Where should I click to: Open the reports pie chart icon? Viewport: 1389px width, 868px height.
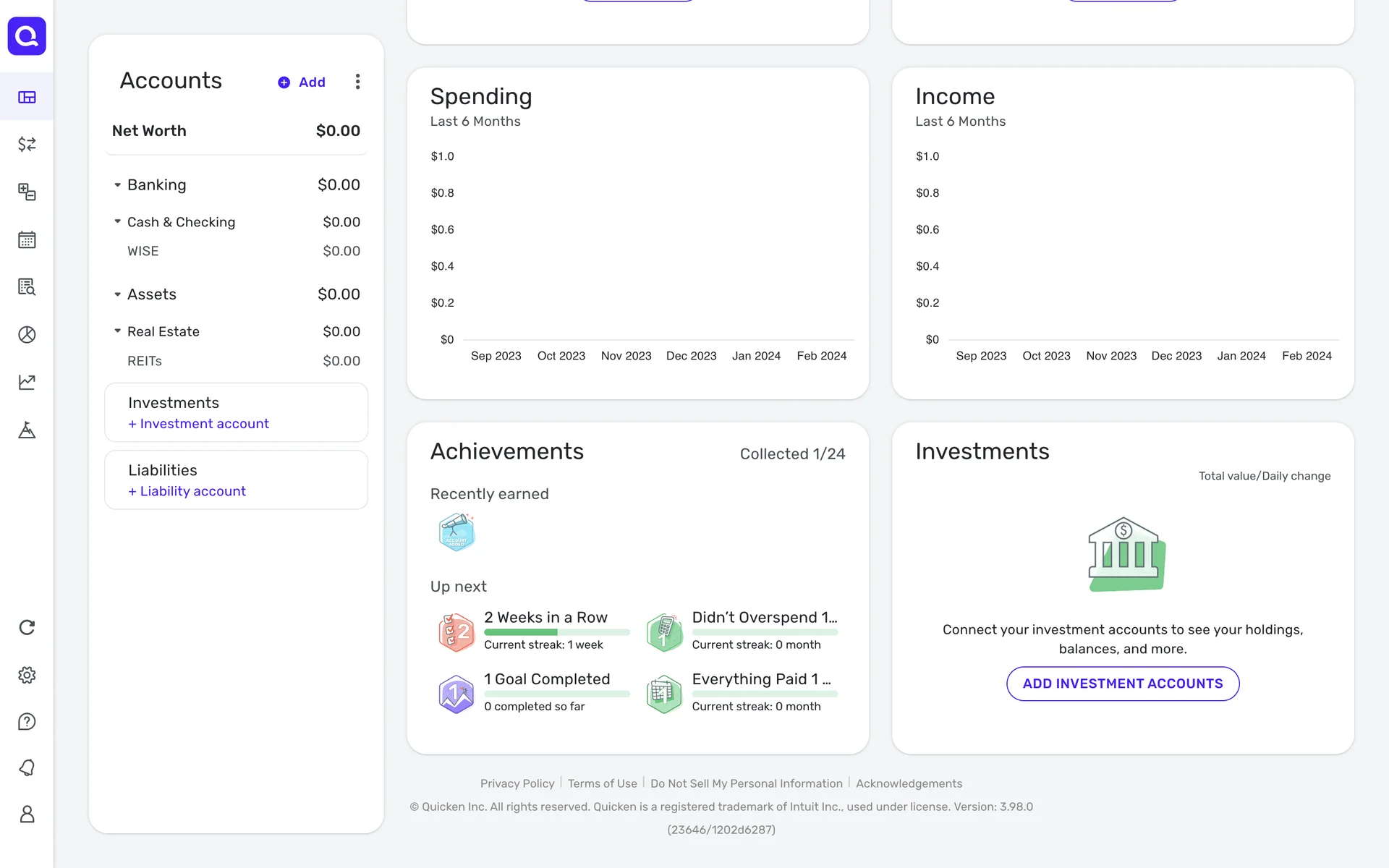27,334
